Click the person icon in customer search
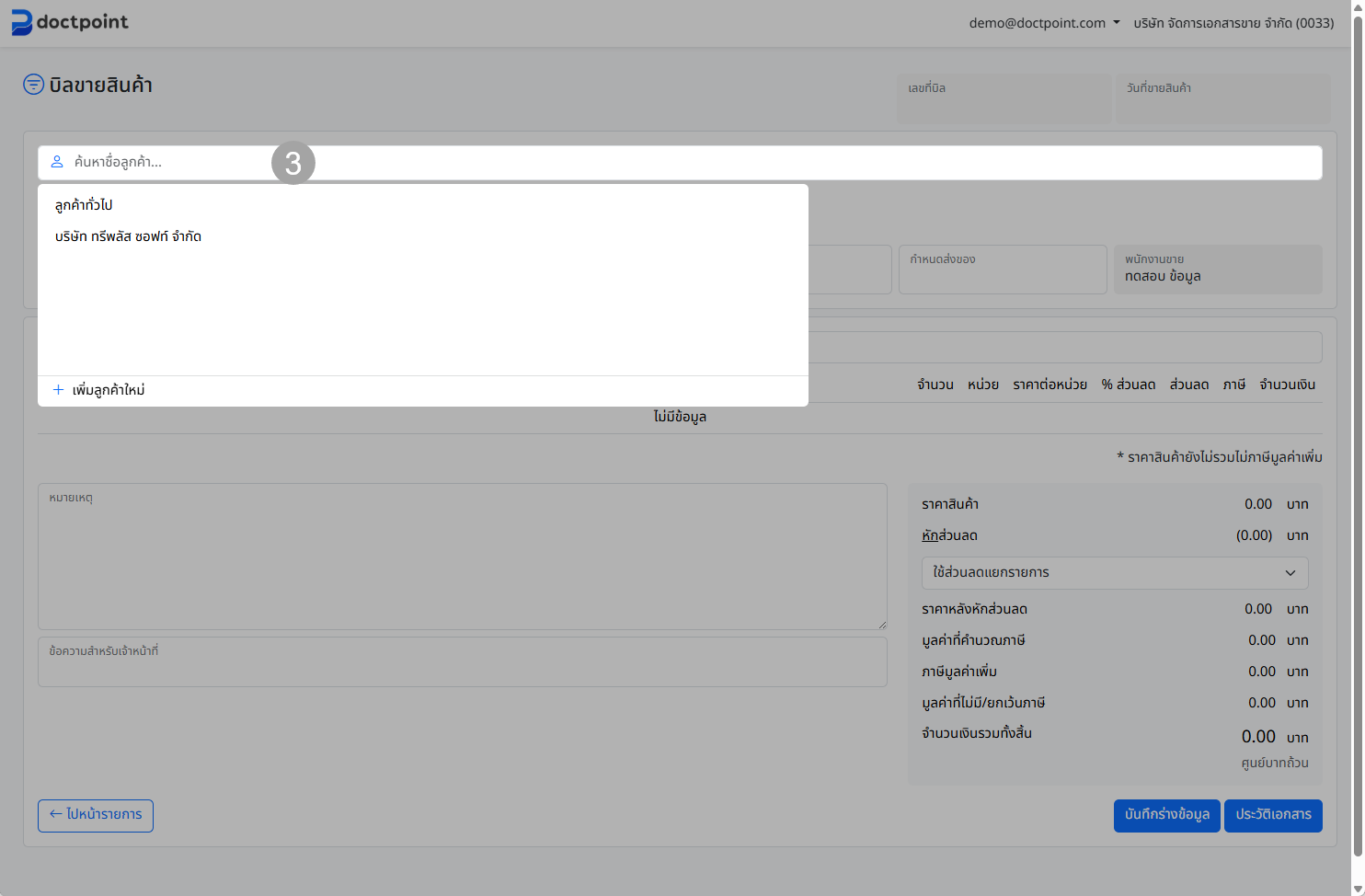The width and height of the screenshot is (1365, 896). click(x=57, y=162)
